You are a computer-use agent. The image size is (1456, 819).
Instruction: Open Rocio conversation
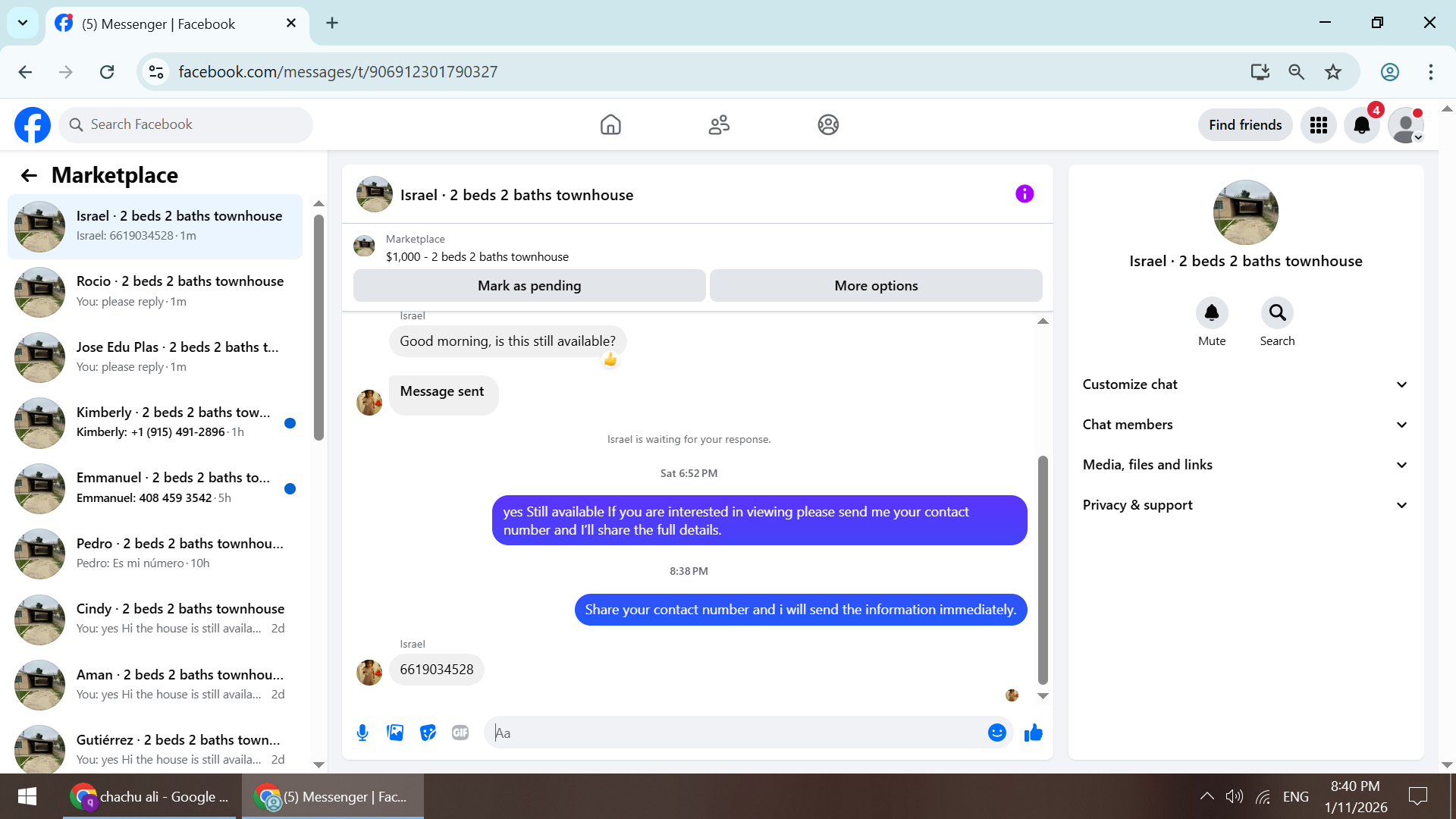tap(155, 292)
